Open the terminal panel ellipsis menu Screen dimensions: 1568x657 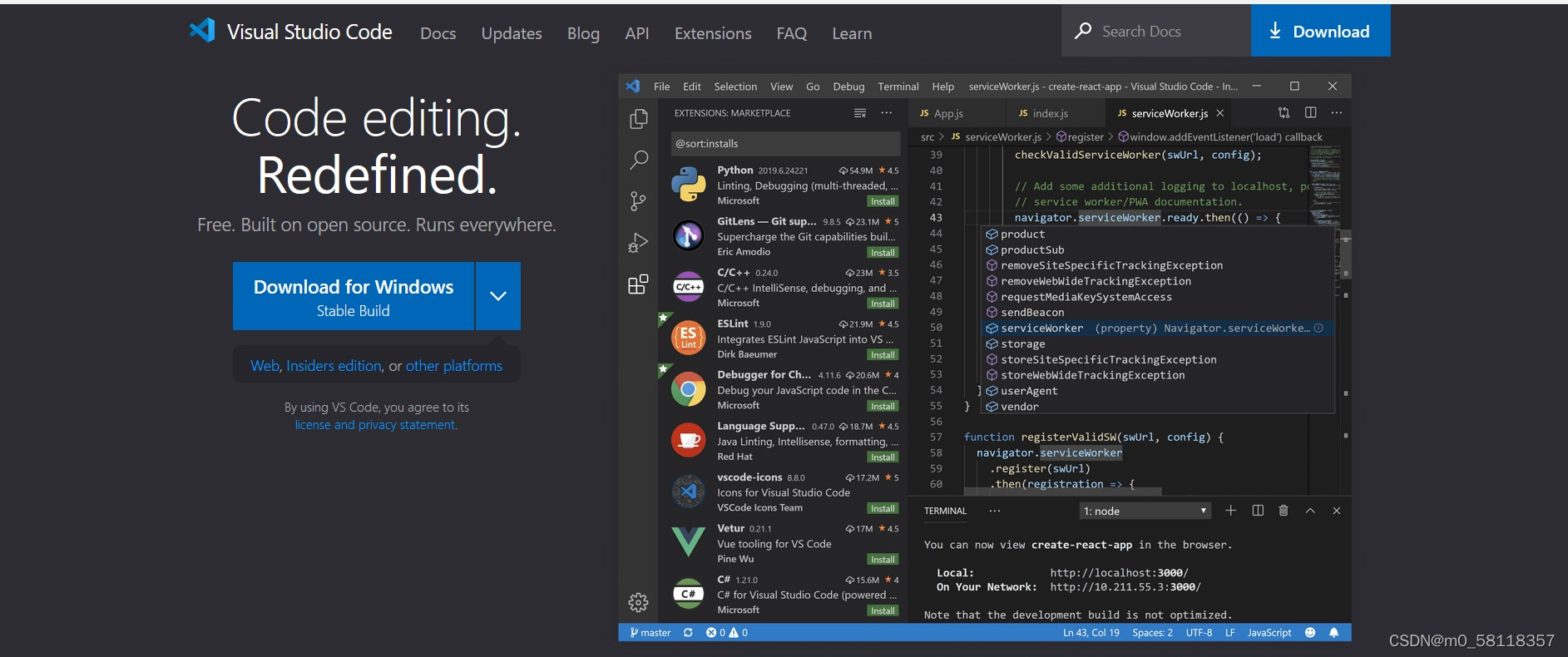995,511
